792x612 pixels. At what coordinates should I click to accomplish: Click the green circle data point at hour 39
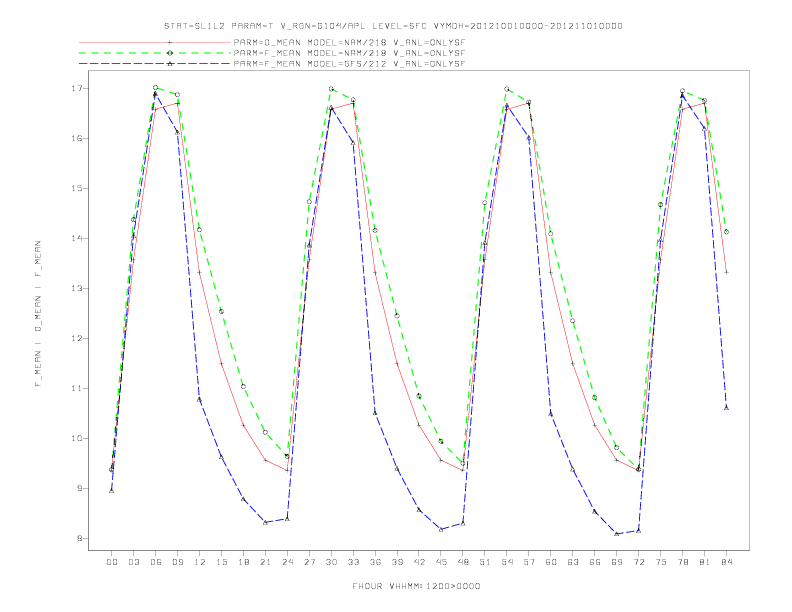pos(397,316)
